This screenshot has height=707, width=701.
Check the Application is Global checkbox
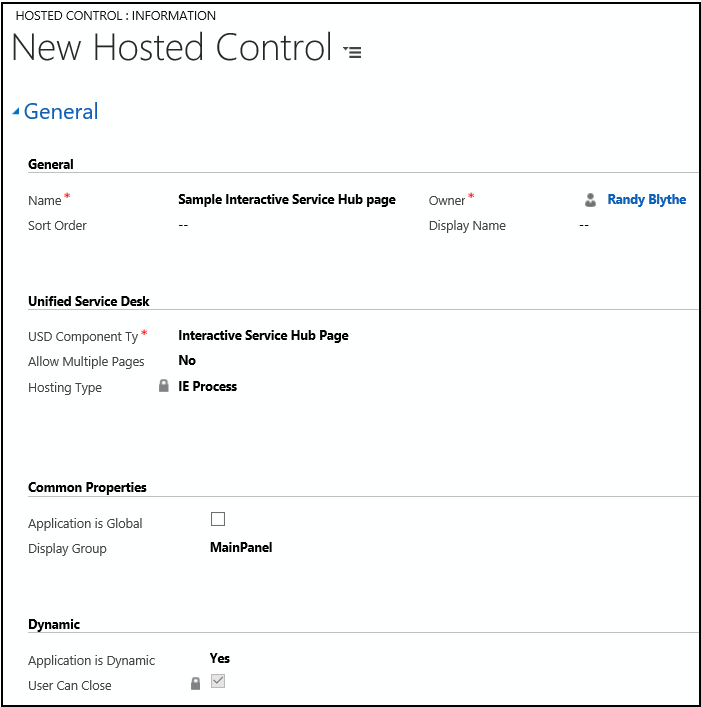click(218, 519)
